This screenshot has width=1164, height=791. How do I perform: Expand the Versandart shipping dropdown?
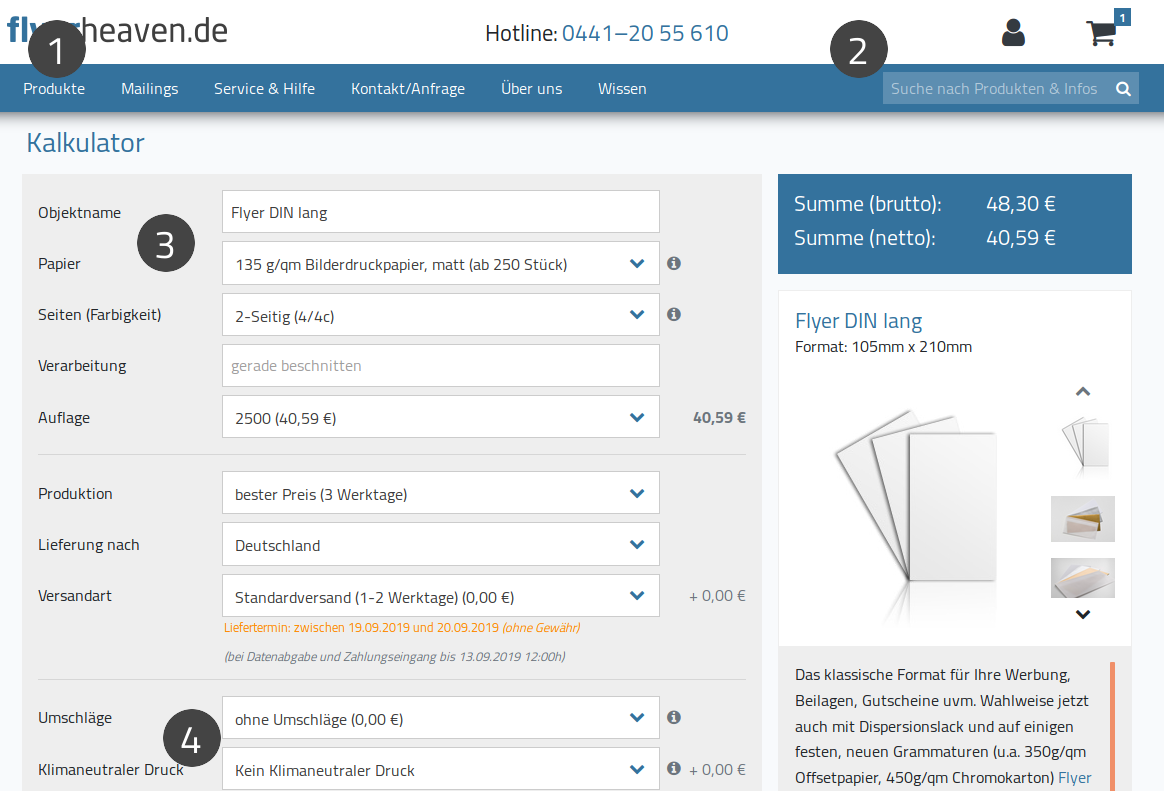(440, 596)
